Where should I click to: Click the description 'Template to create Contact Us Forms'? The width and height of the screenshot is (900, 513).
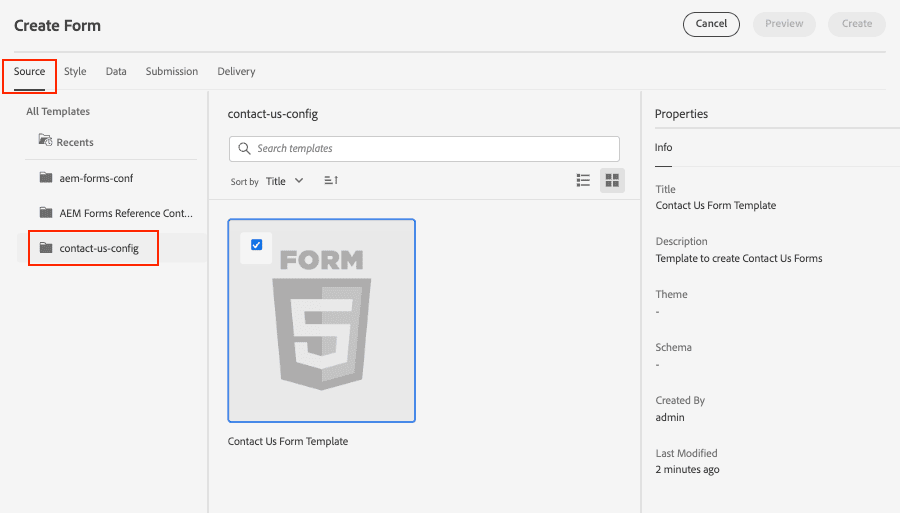739,258
